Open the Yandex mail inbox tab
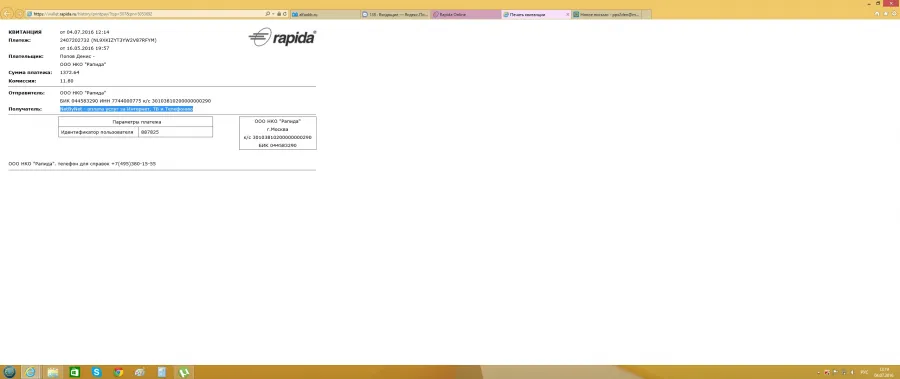Screen dimensions: 900x379 click(x=396, y=14)
